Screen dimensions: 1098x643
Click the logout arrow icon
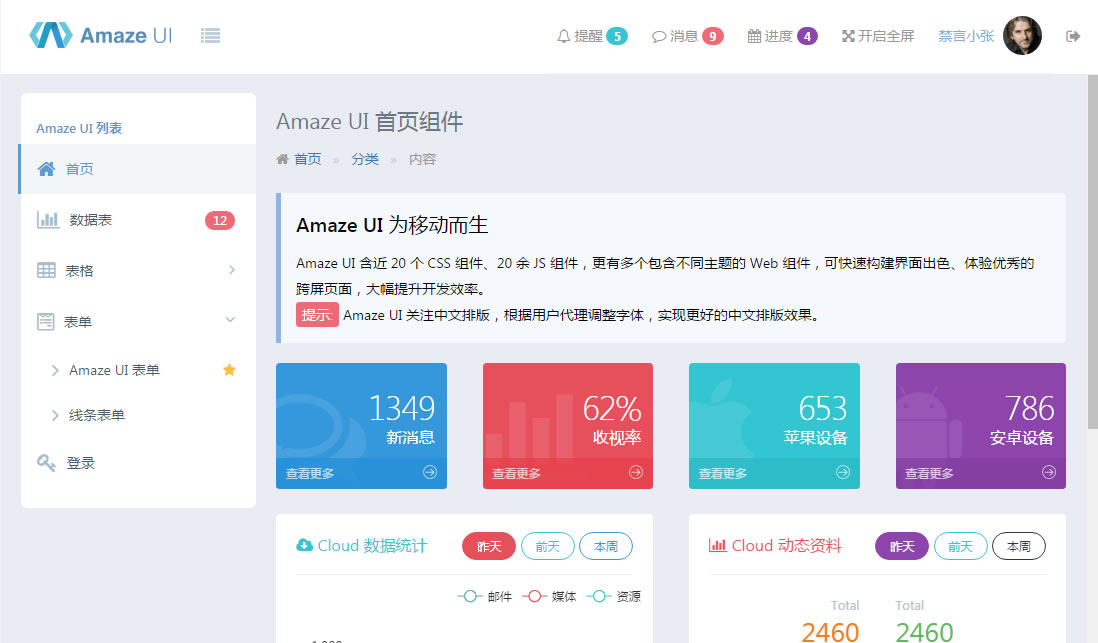click(x=1073, y=36)
